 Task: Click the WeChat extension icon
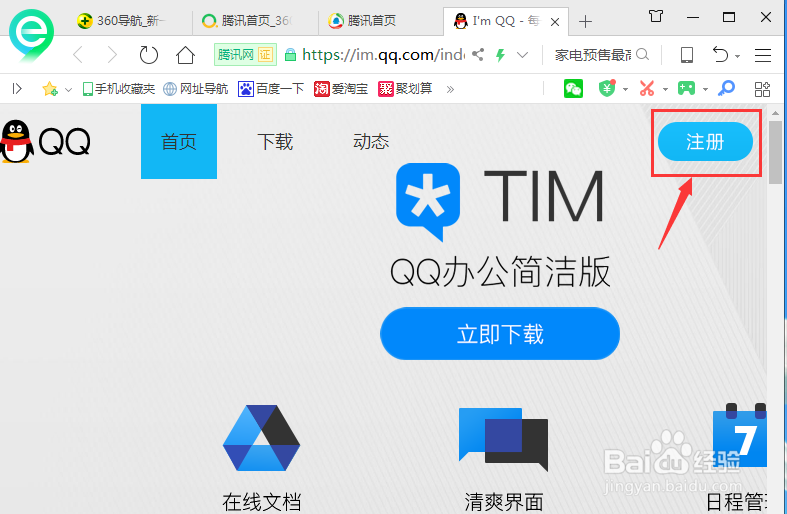click(573, 89)
